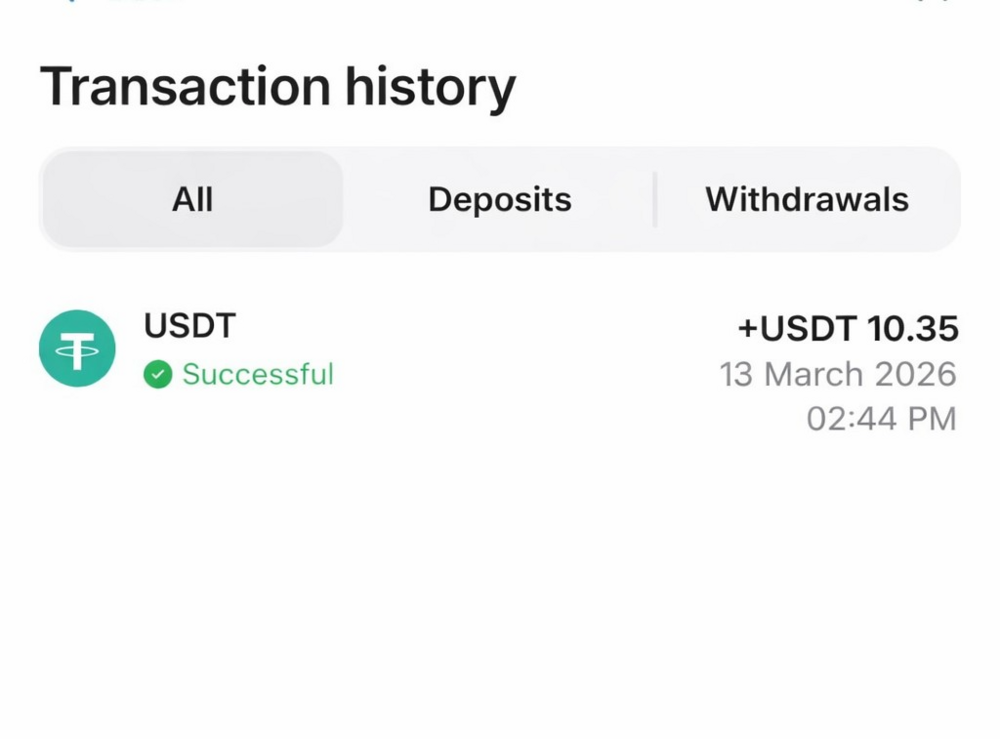
Task: Tap the partially visible blue back arrow
Action: point(70,2)
